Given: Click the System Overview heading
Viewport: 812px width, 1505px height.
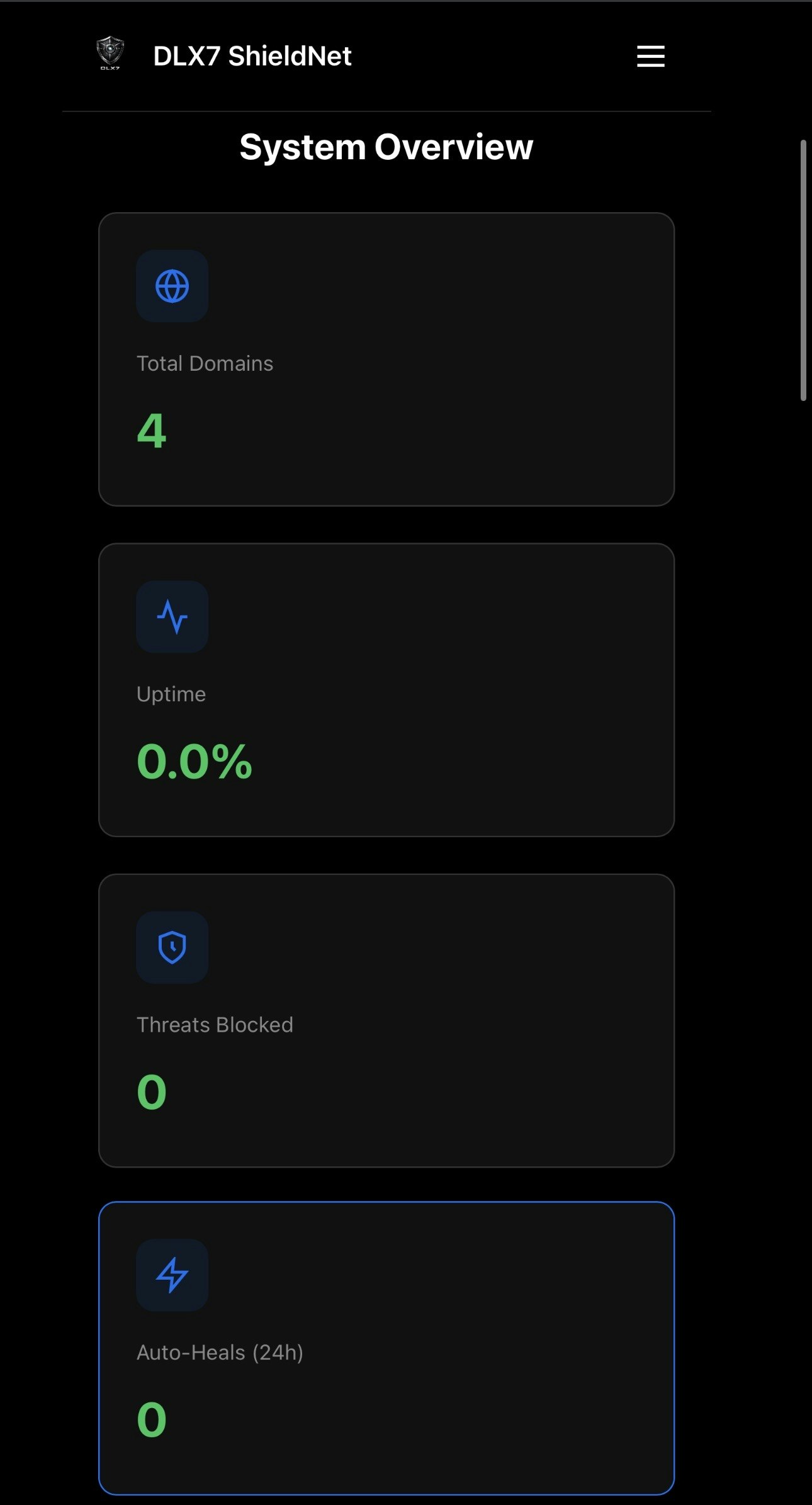Looking at the screenshot, I should pos(386,147).
